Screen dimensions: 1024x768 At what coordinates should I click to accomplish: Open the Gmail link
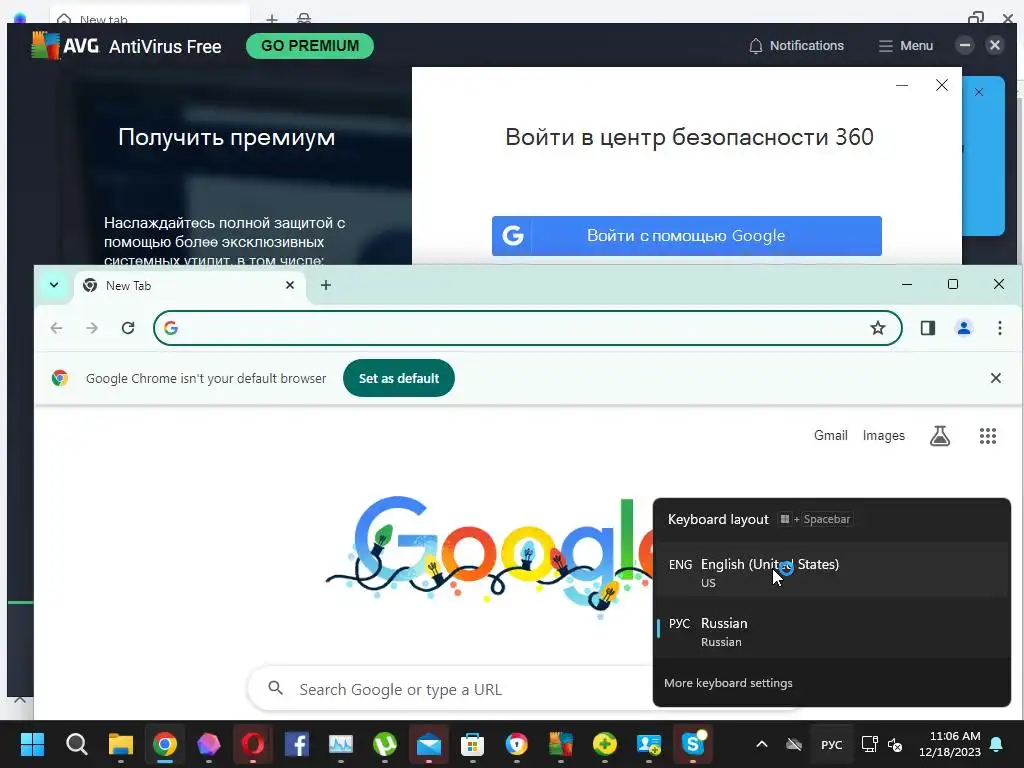coord(831,436)
